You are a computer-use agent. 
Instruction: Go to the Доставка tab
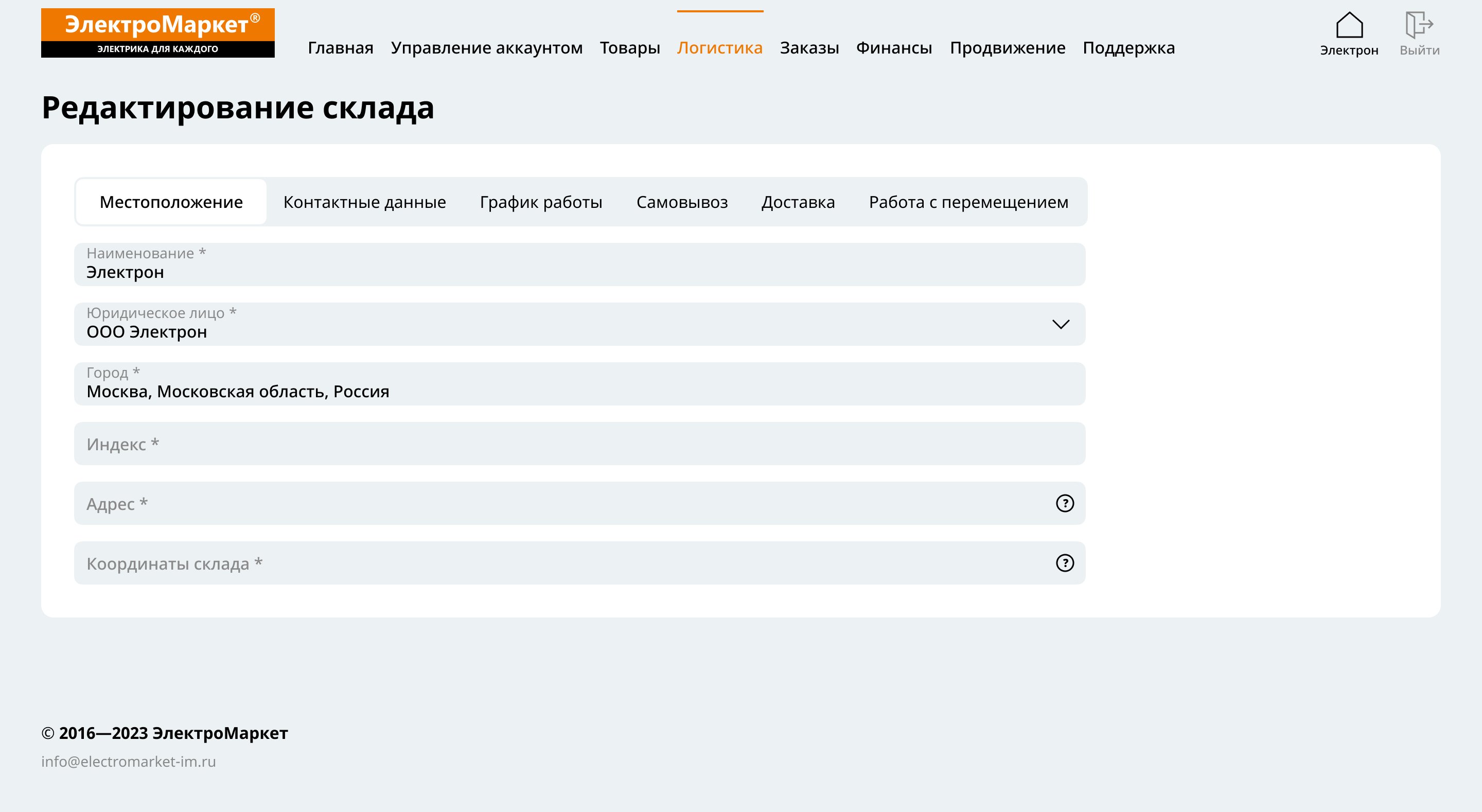click(x=798, y=202)
